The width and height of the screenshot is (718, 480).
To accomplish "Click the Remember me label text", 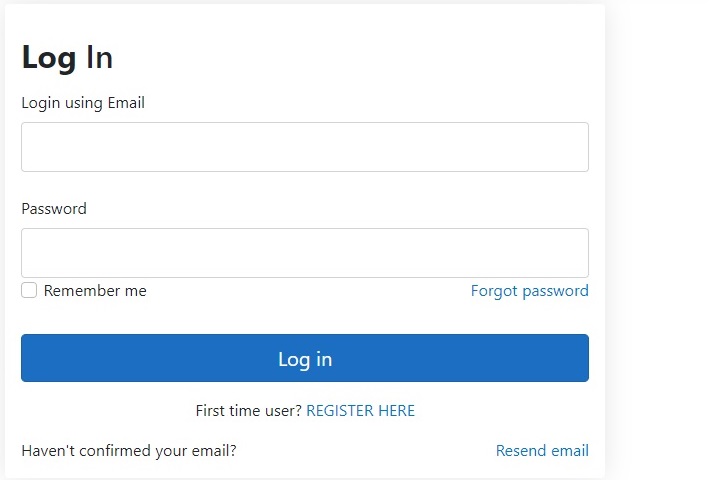I will click(x=95, y=291).
